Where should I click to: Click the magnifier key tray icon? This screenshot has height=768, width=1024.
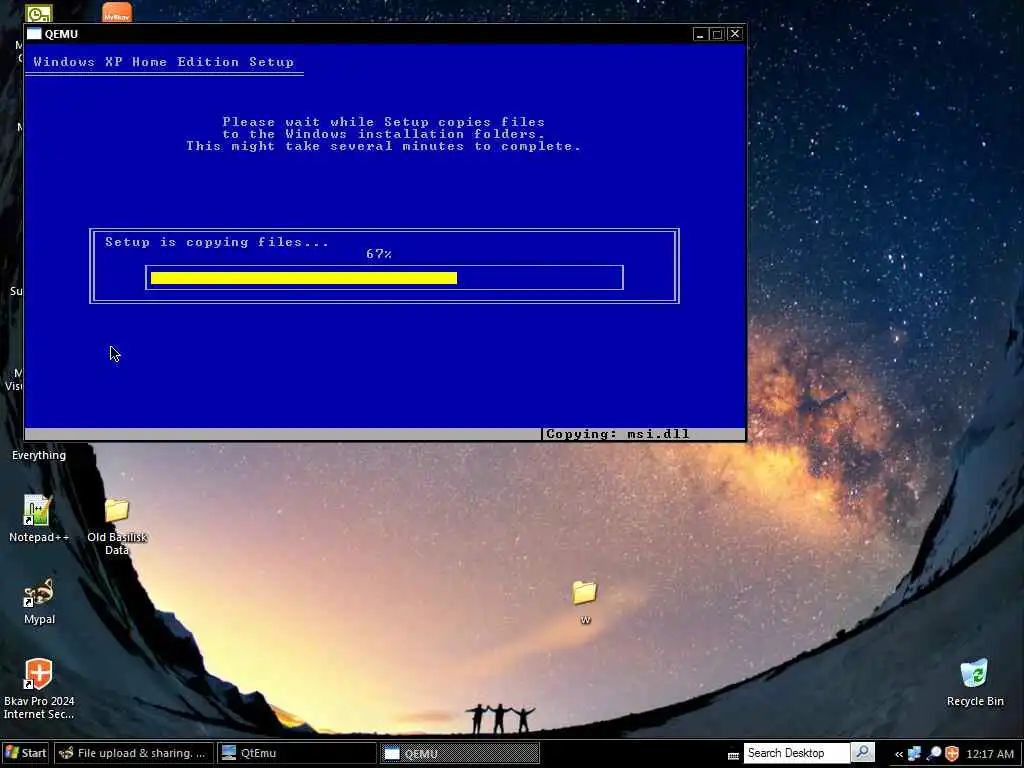coord(934,754)
